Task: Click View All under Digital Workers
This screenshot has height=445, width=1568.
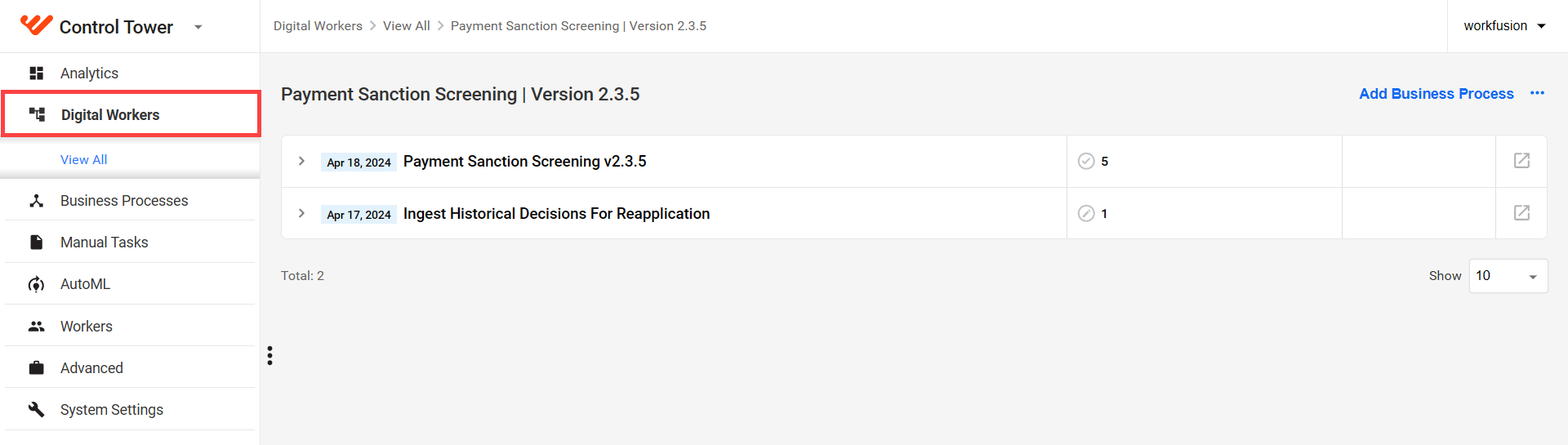Action: (84, 160)
